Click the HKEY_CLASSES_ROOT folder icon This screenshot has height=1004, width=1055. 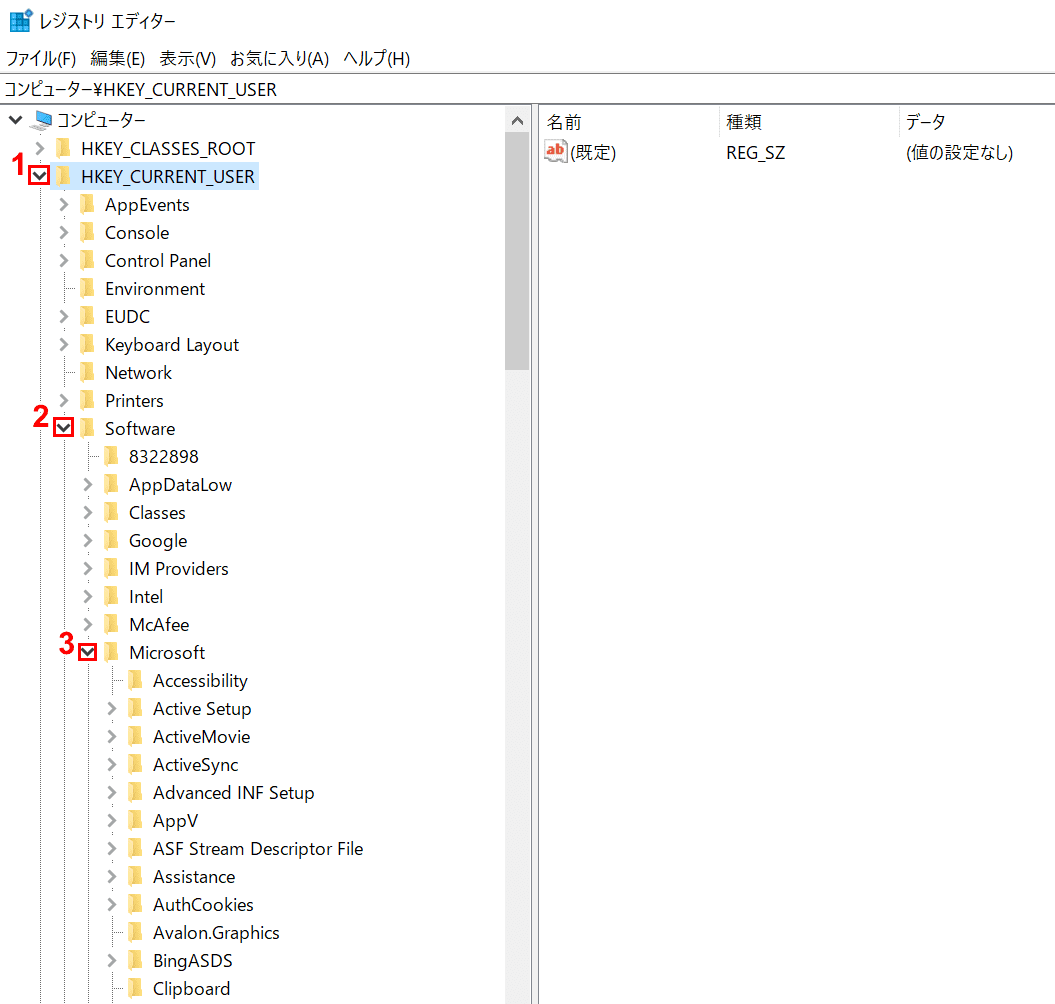[64, 149]
